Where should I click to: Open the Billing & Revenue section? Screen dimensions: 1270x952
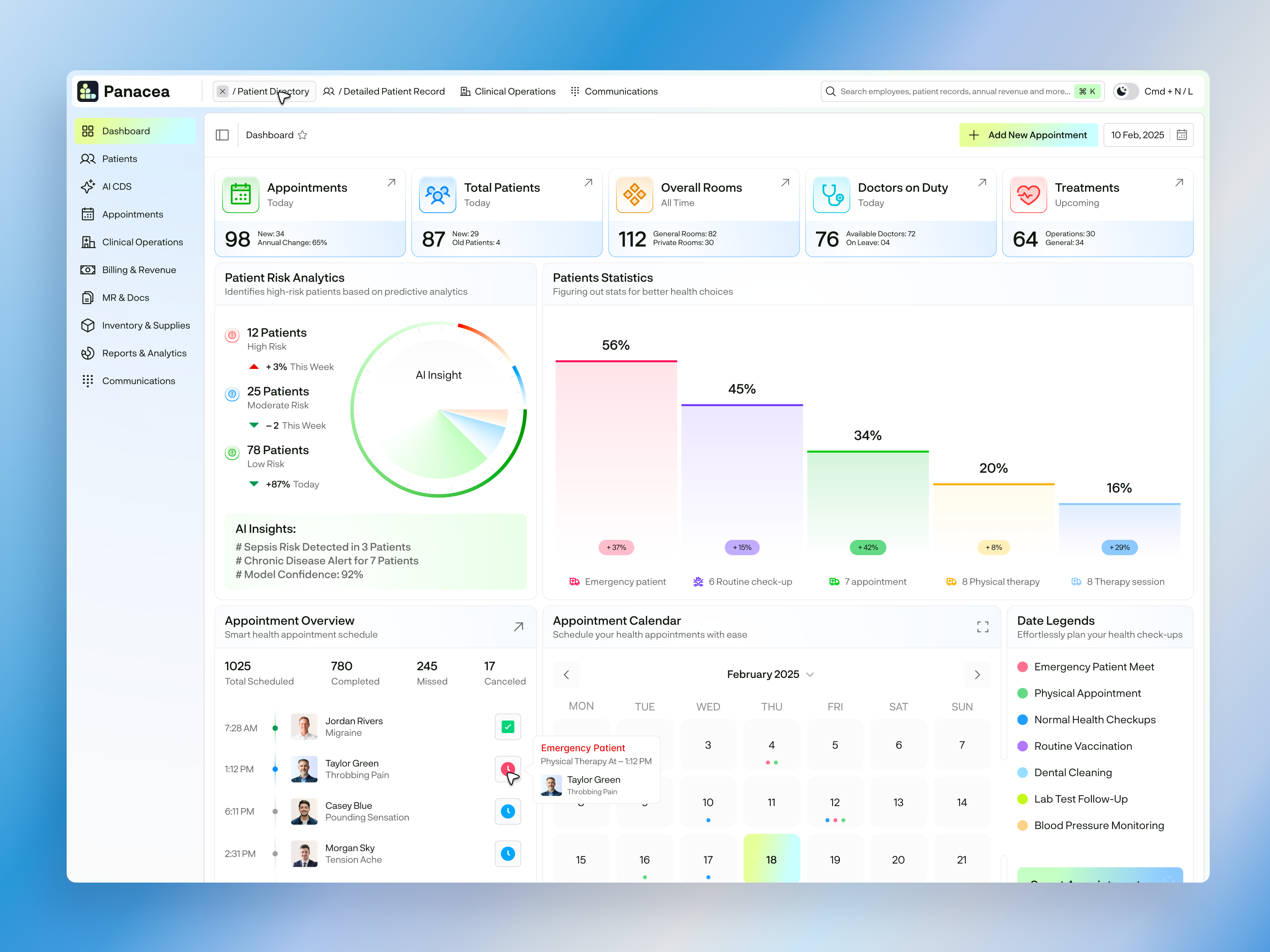coord(139,270)
